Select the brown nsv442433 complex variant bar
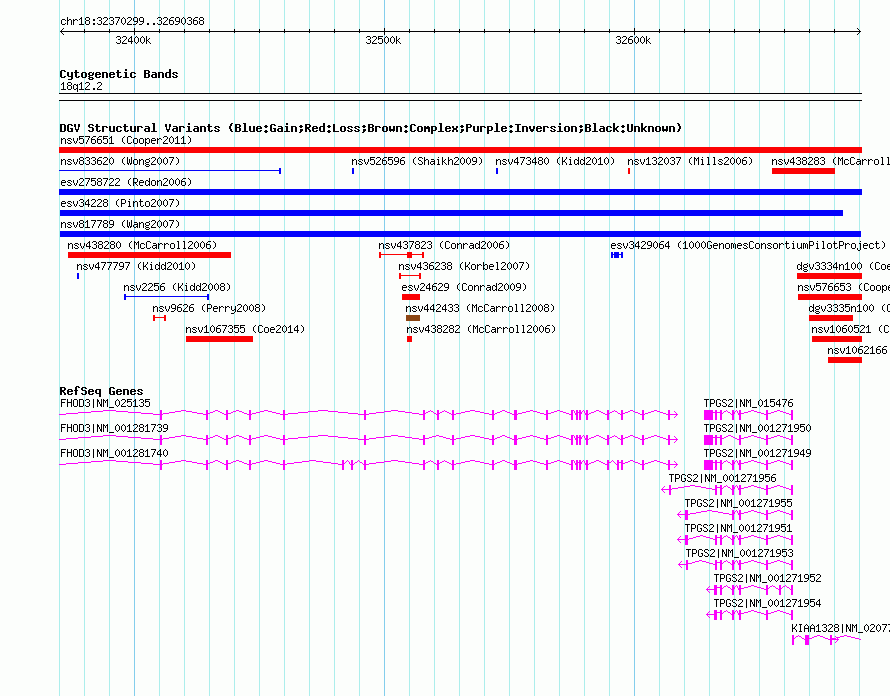Viewport: 890px width, 696px height. [413, 318]
